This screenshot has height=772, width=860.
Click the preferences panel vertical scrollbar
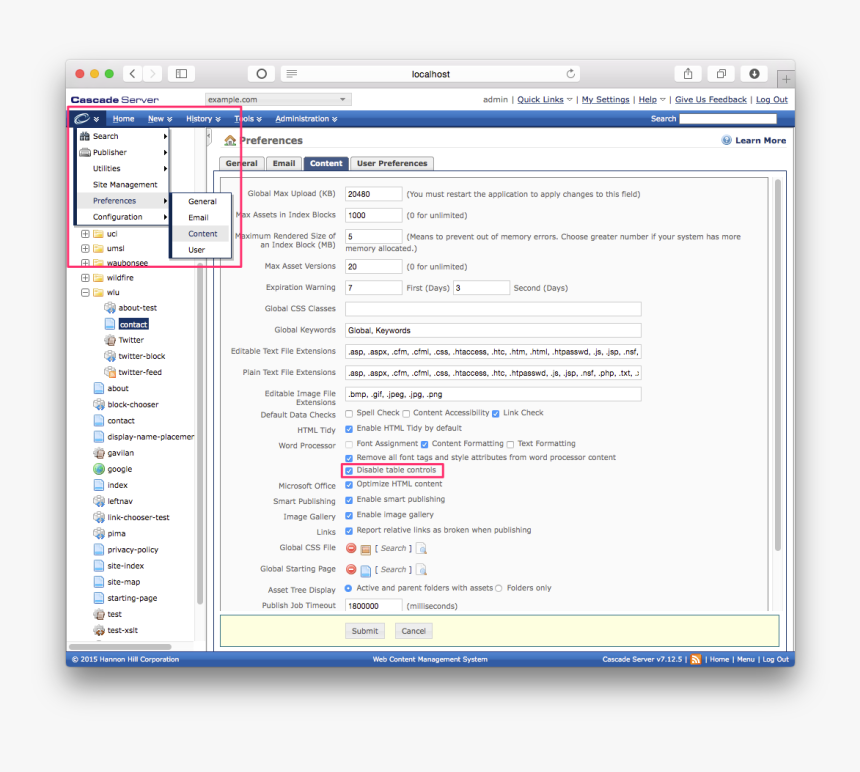(x=777, y=365)
